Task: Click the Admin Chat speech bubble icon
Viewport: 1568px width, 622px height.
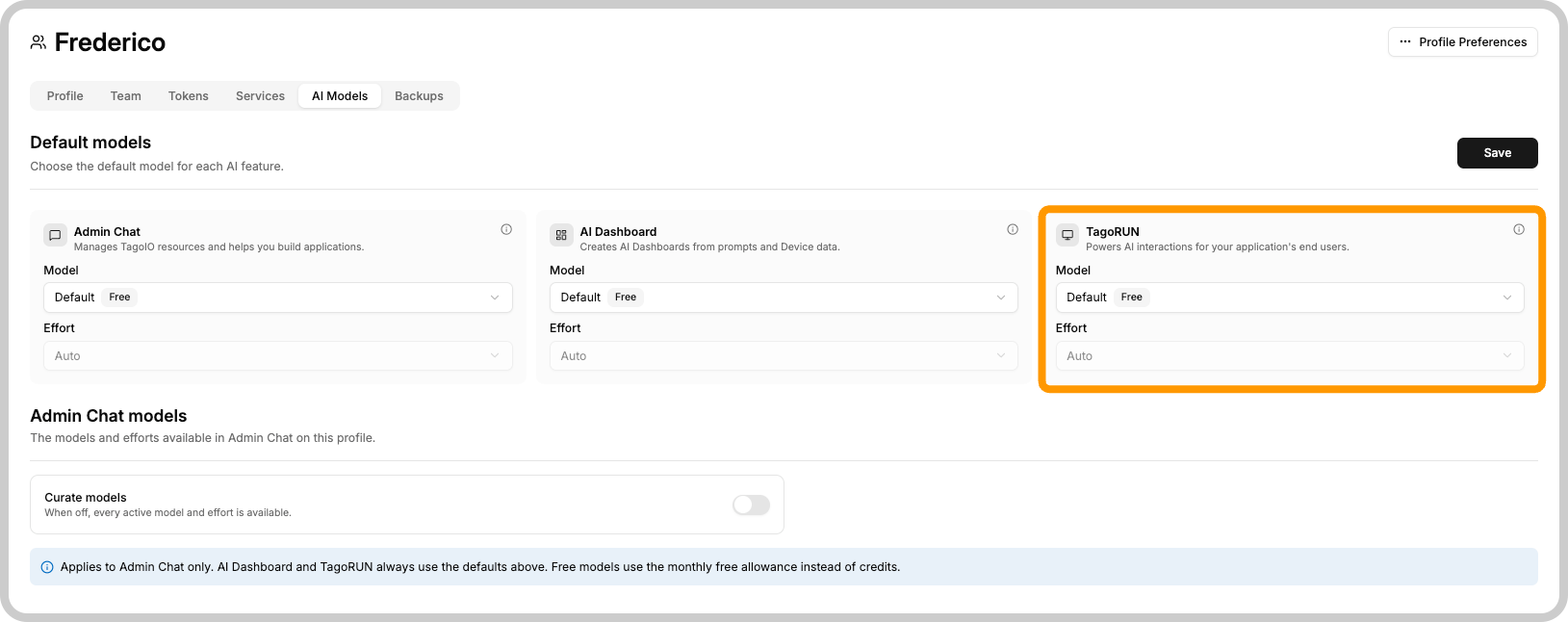Action: point(55,235)
